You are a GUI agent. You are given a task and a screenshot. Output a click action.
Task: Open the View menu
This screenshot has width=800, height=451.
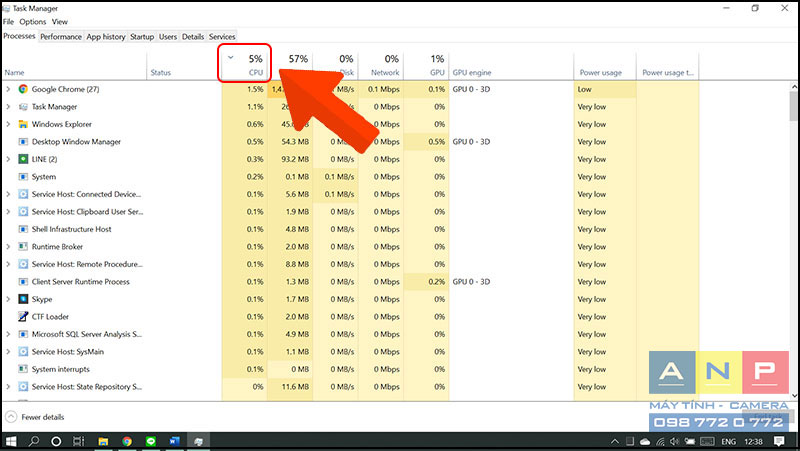(59, 22)
